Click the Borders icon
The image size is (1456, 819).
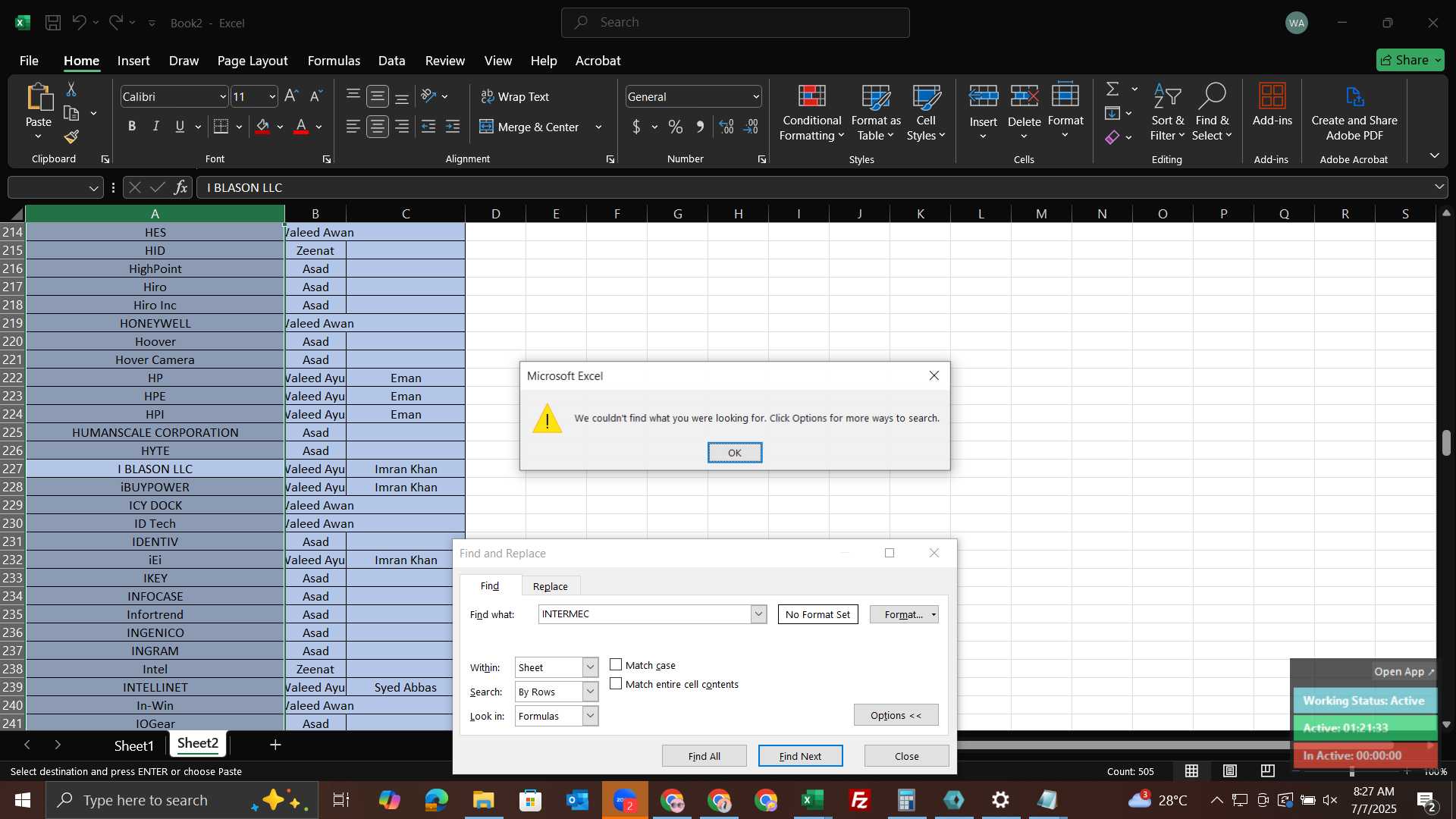point(221,127)
